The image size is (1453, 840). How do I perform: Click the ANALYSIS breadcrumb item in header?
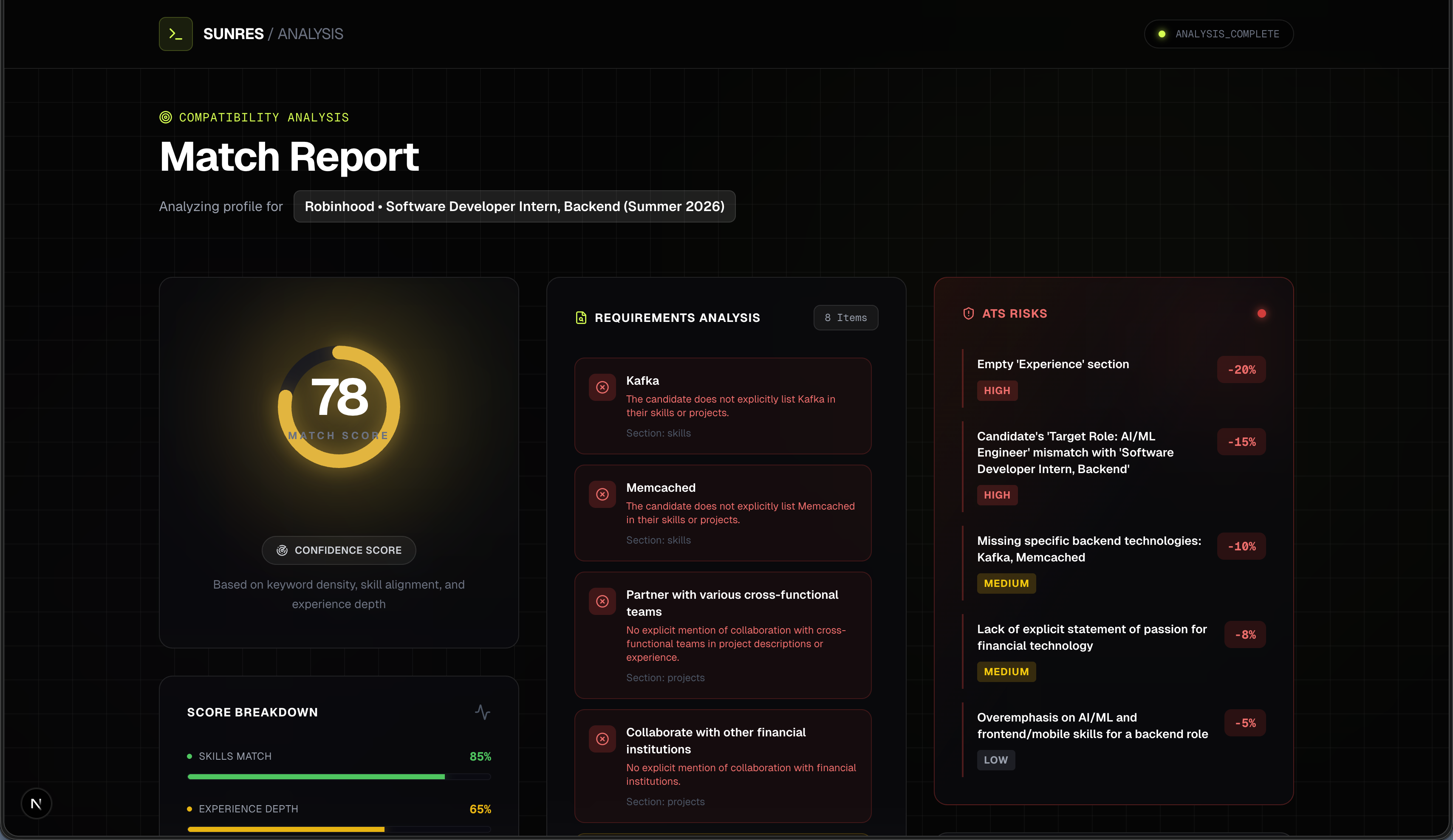pos(310,34)
